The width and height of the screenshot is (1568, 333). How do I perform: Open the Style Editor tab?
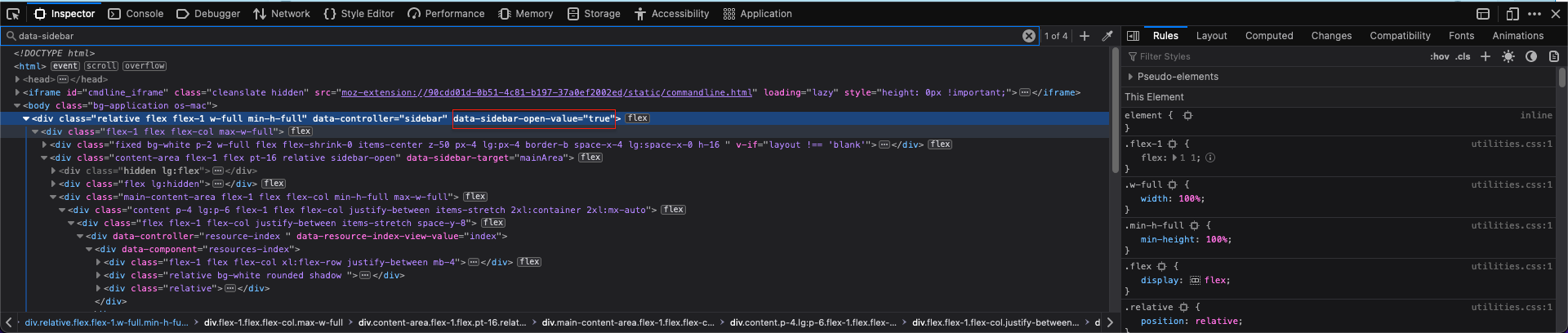click(x=359, y=14)
